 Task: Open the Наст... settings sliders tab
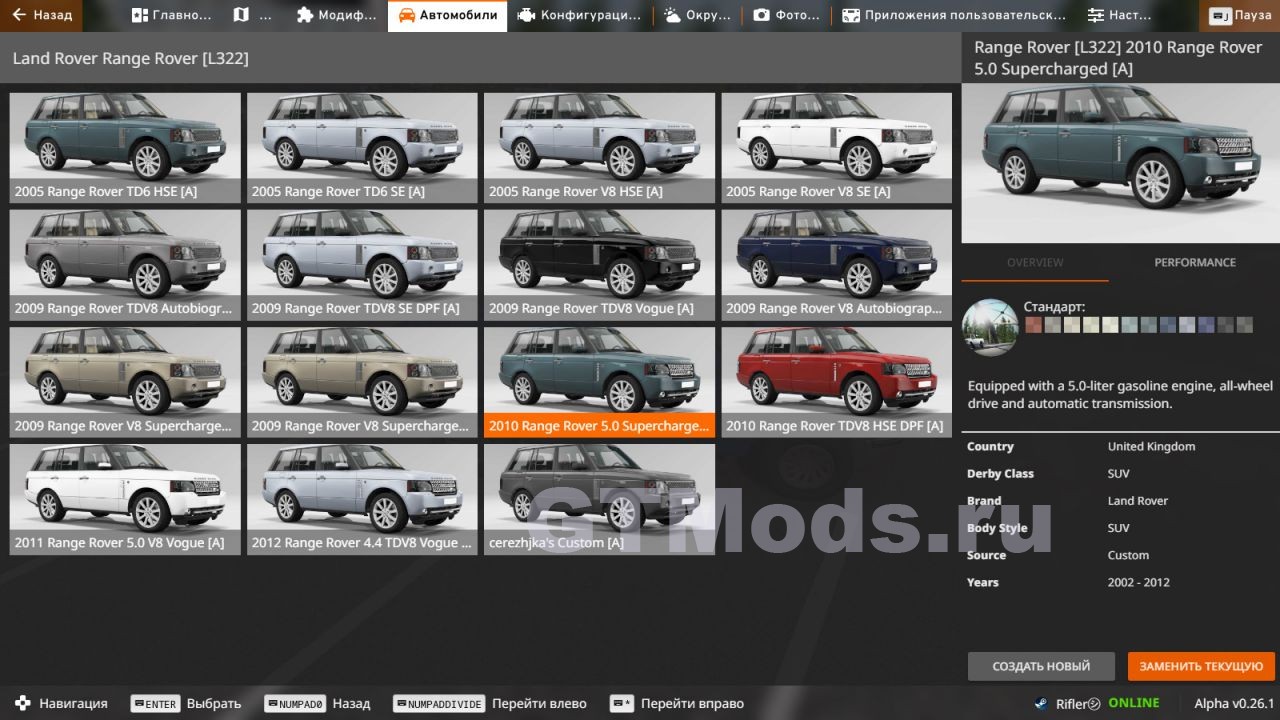click(x=1119, y=15)
